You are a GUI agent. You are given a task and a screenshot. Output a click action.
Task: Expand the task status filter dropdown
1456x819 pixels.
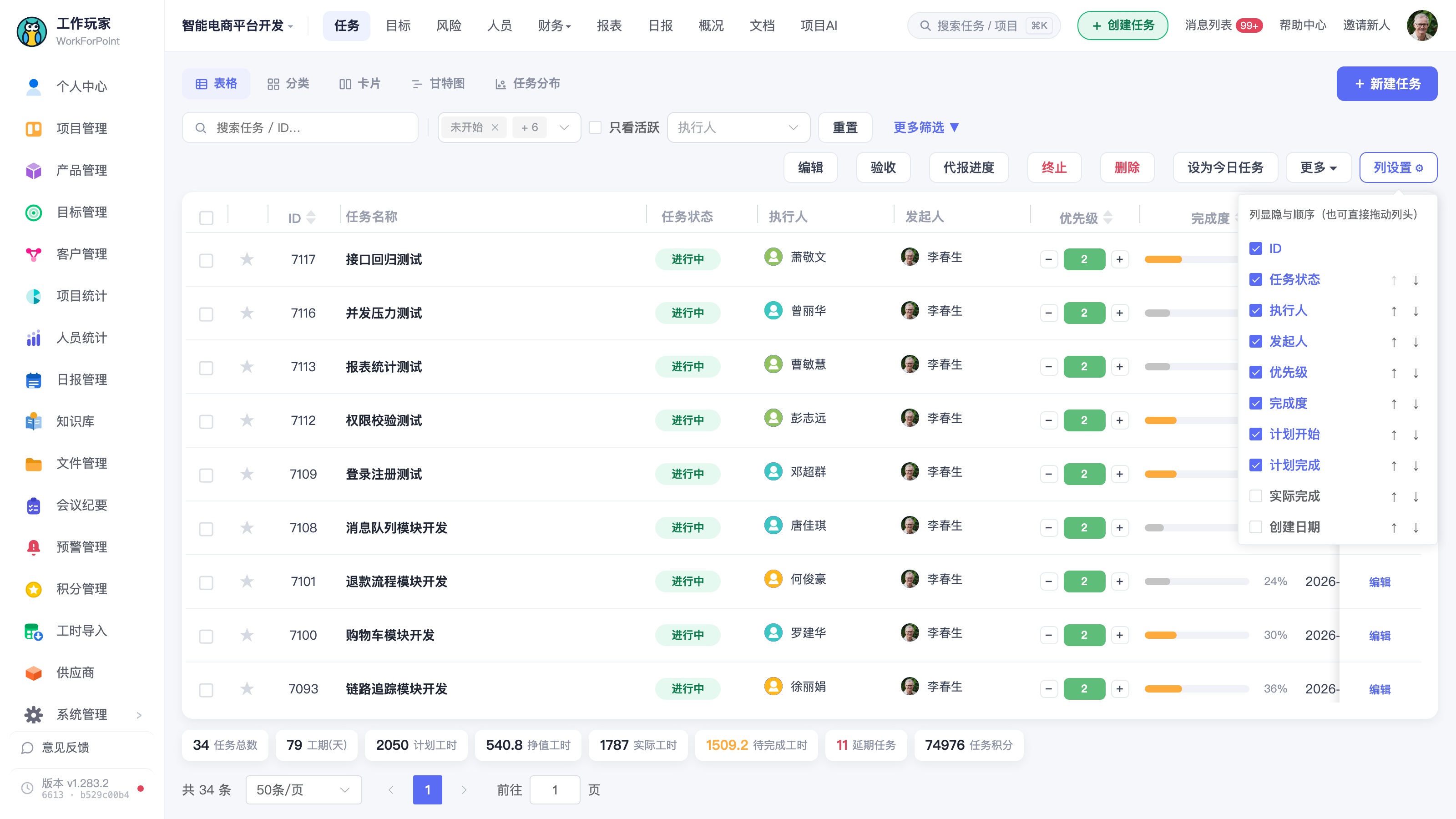point(564,127)
